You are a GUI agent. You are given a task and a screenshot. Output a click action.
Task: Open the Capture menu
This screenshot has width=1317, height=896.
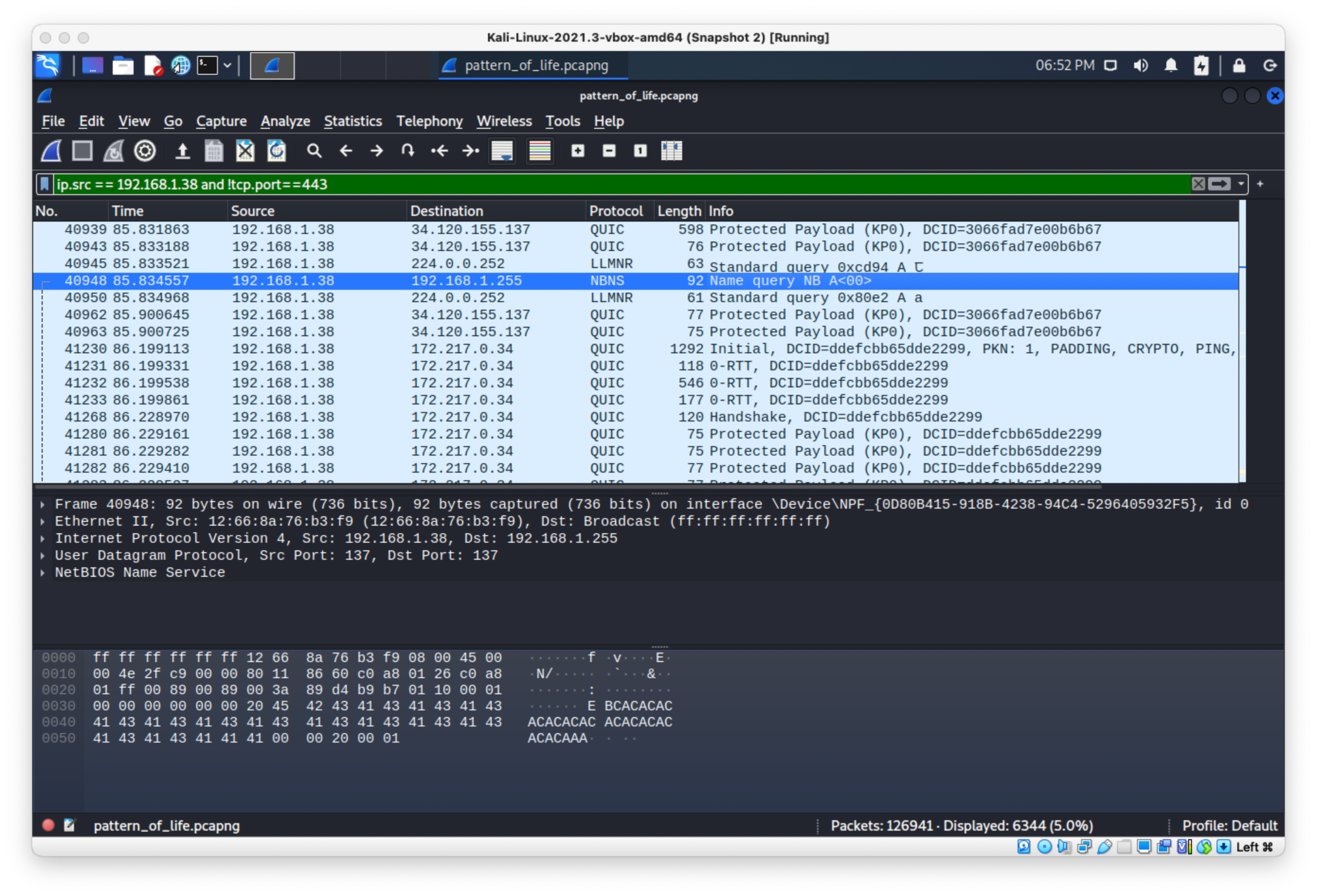221,121
